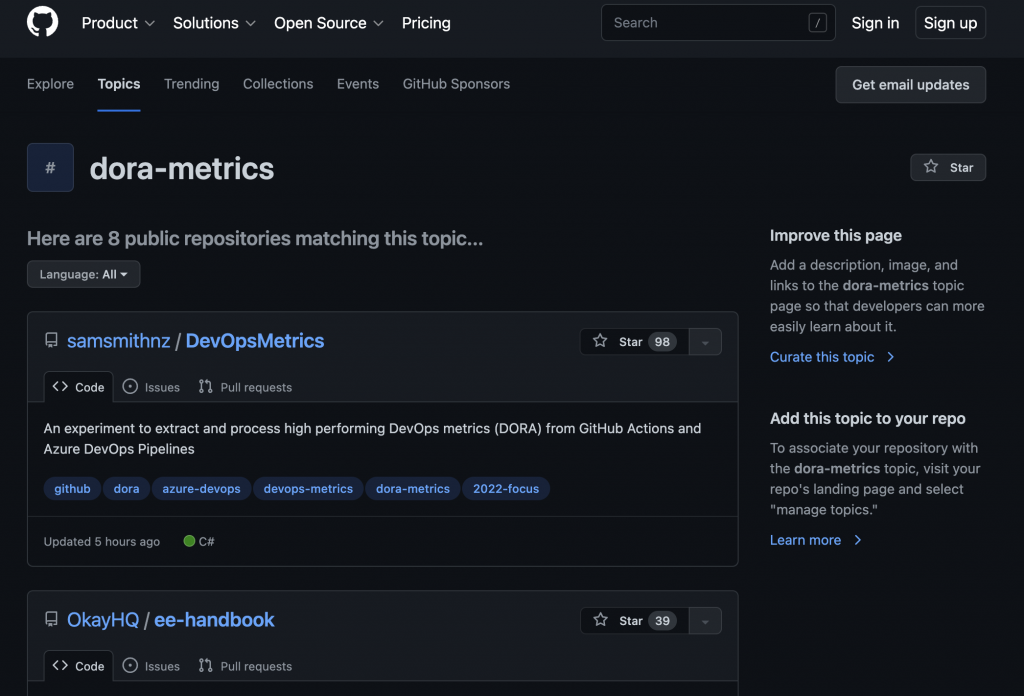Select the dora topic tag
This screenshot has height=696, width=1024.
pyautogui.click(x=126, y=488)
